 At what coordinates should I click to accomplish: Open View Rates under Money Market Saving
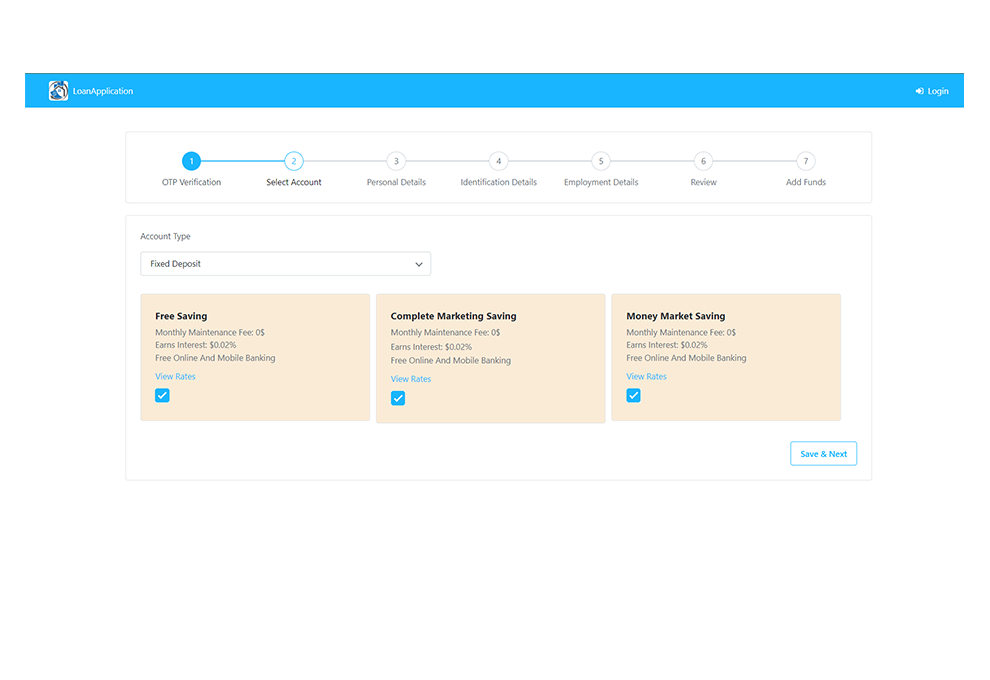[x=646, y=376]
